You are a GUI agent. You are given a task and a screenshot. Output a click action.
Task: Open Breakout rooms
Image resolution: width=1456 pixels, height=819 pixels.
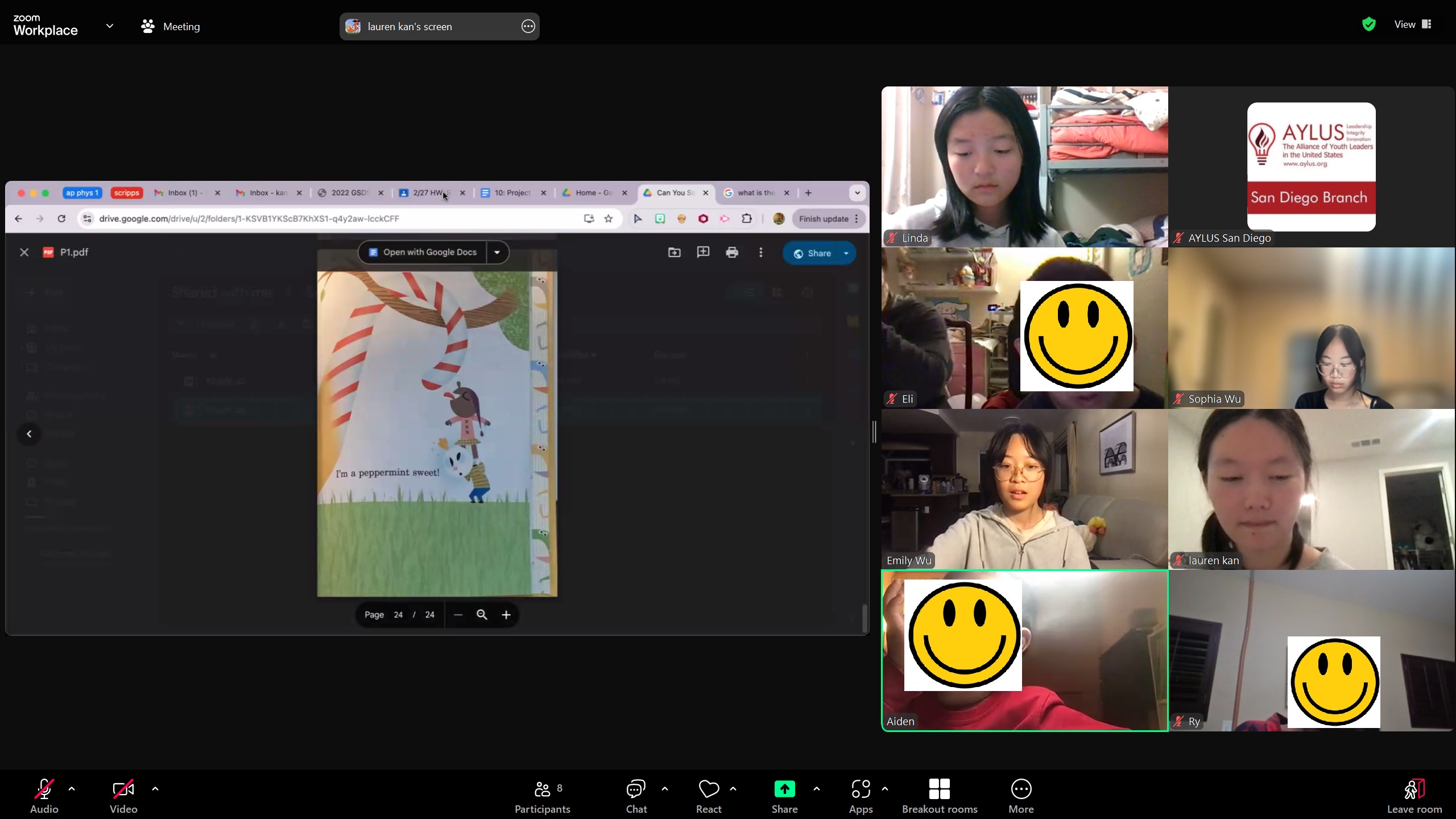coord(940,796)
